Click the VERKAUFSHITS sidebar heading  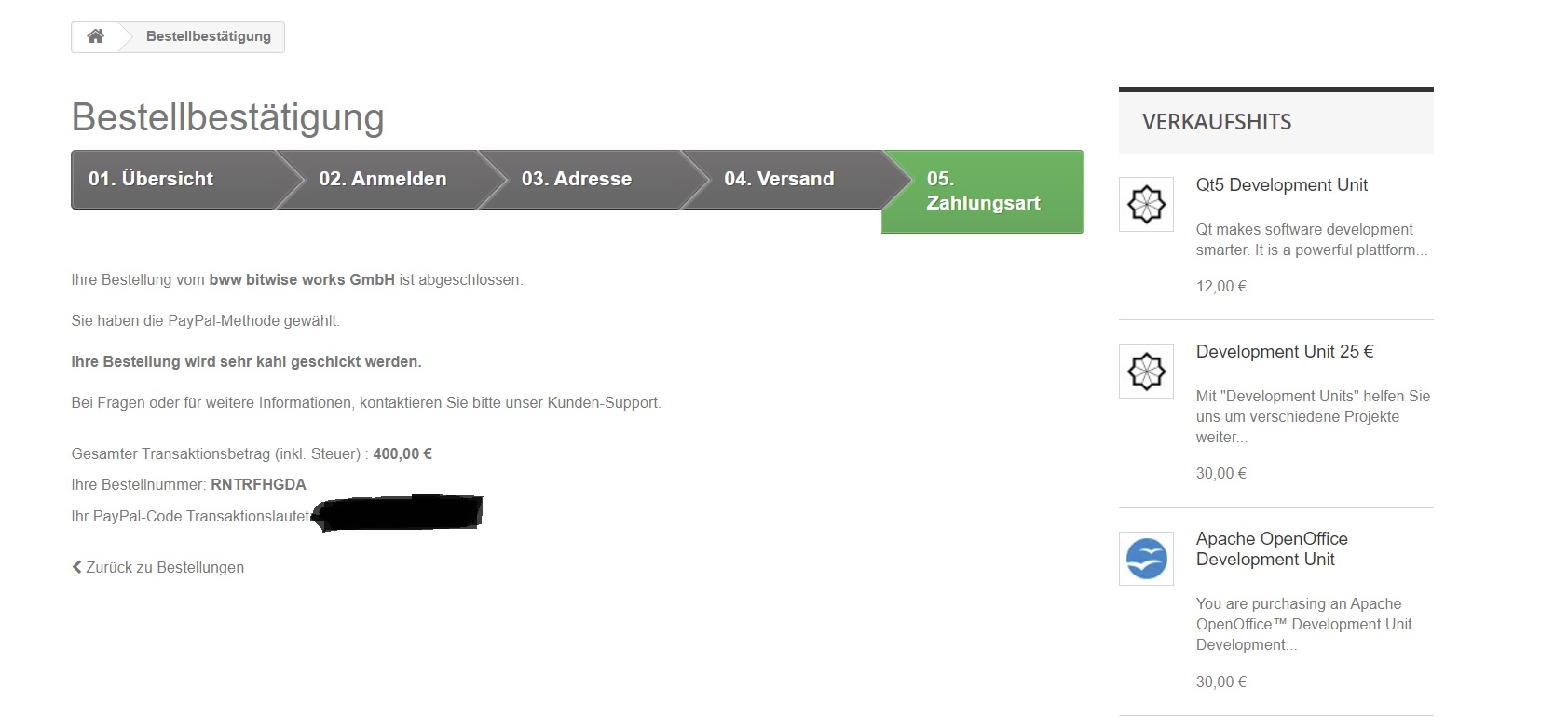tap(1217, 122)
